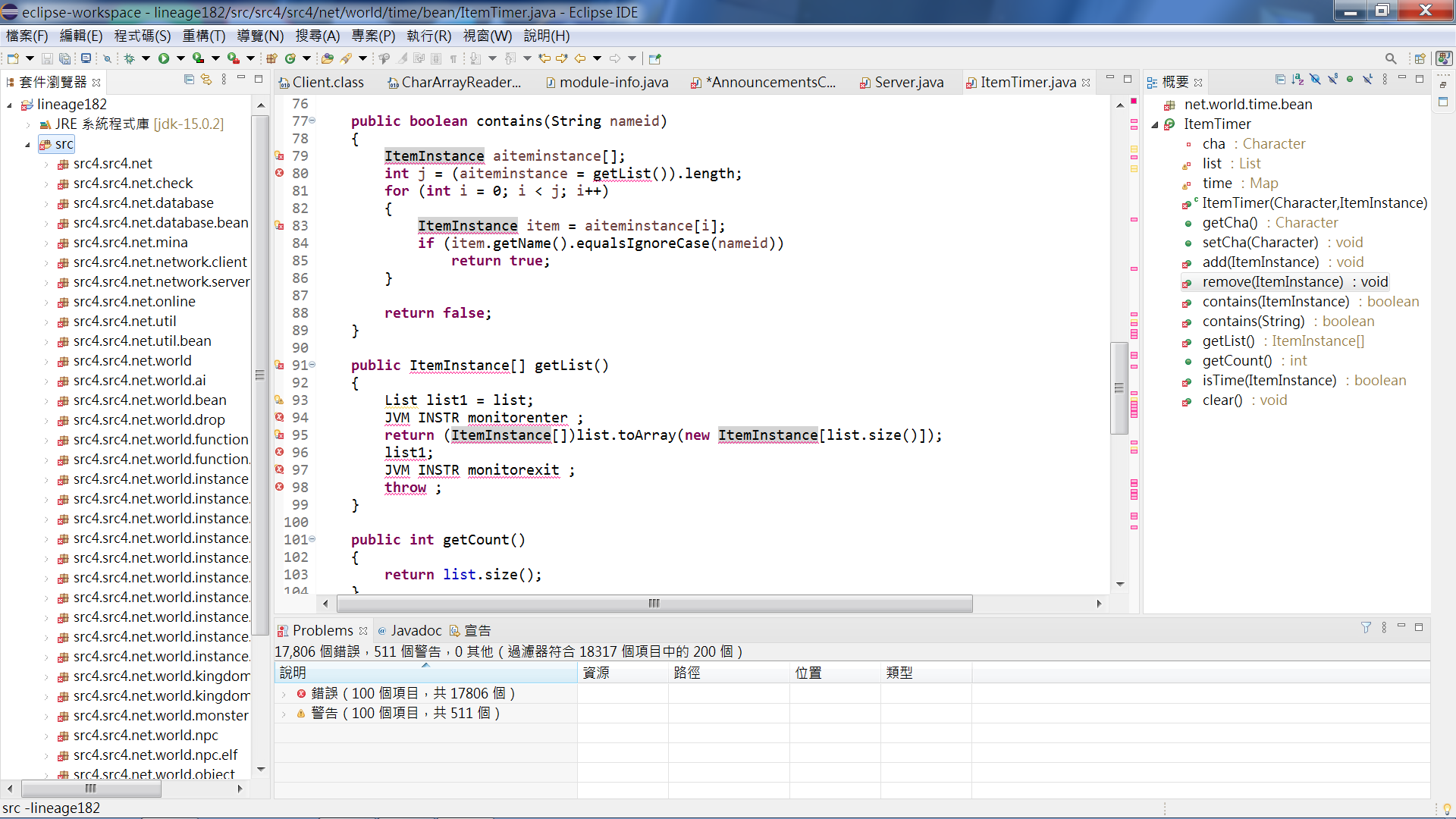
Task: Click the Open Perspective icon
Action: (1420, 58)
